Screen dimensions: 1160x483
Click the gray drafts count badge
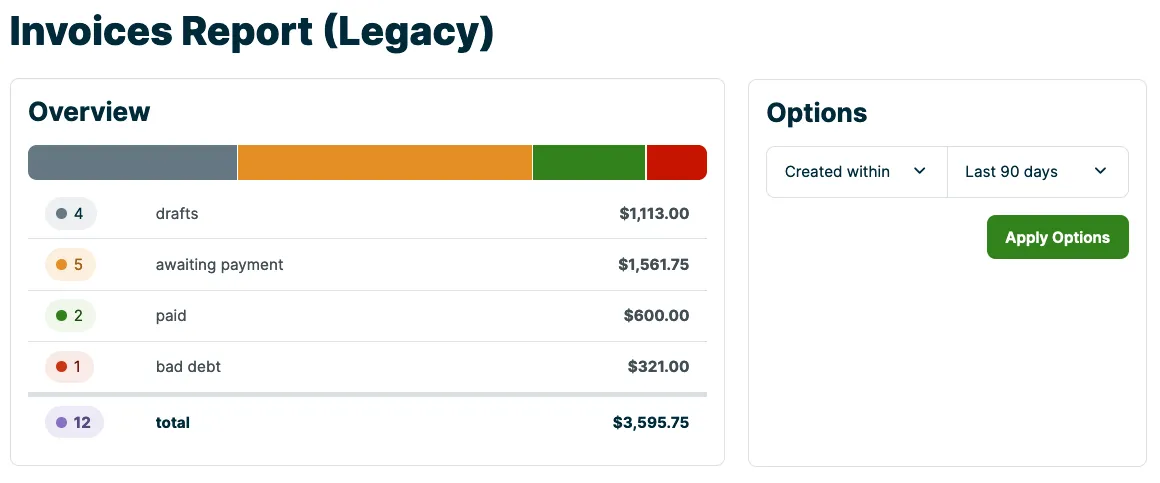[71, 214]
